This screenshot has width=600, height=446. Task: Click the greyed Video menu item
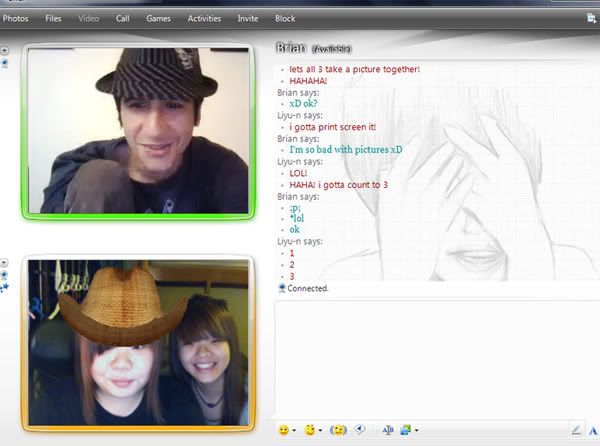[x=89, y=18]
